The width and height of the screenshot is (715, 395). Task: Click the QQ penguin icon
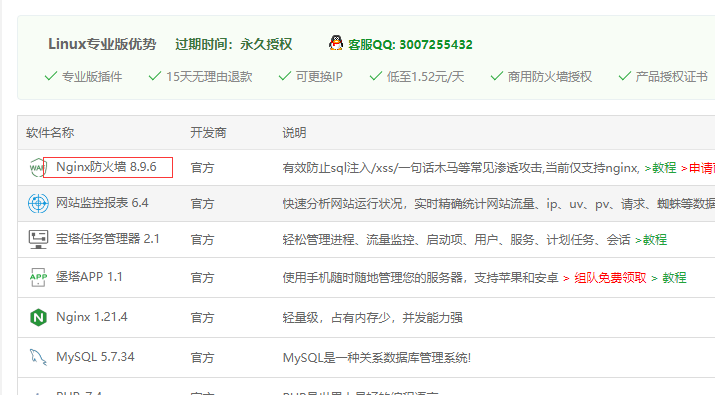coord(336,43)
